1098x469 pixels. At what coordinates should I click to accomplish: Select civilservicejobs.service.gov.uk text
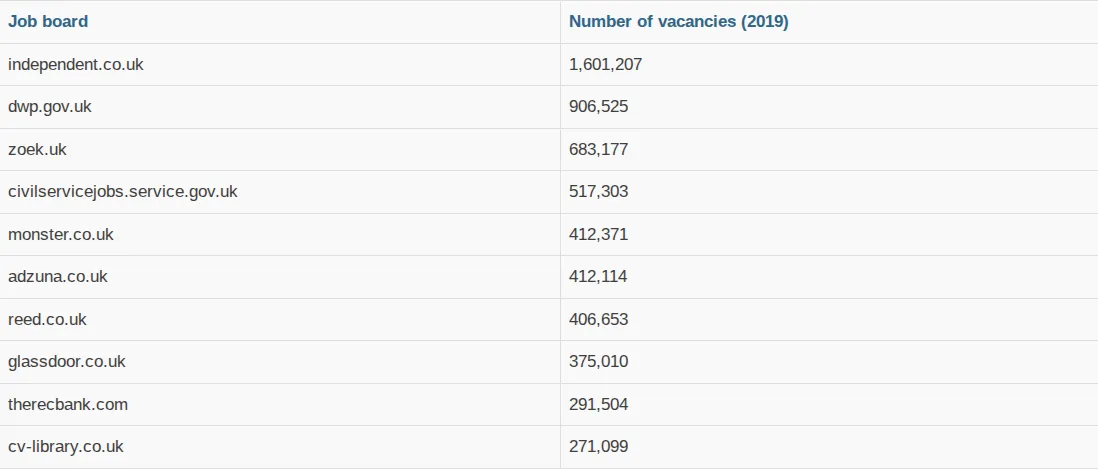[123, 192]
